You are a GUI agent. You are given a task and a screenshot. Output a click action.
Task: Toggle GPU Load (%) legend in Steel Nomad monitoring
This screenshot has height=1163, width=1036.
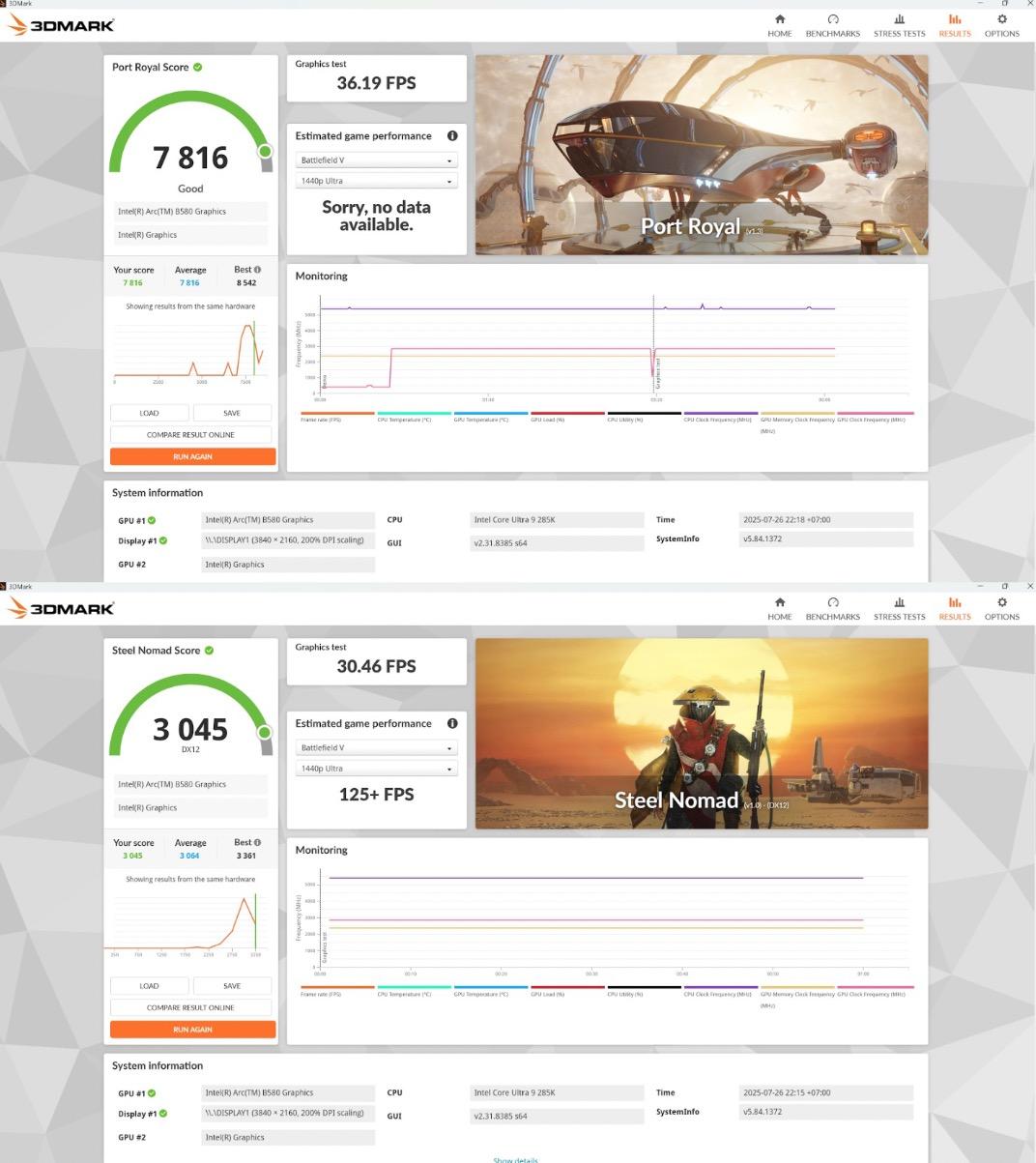point(567,991)
